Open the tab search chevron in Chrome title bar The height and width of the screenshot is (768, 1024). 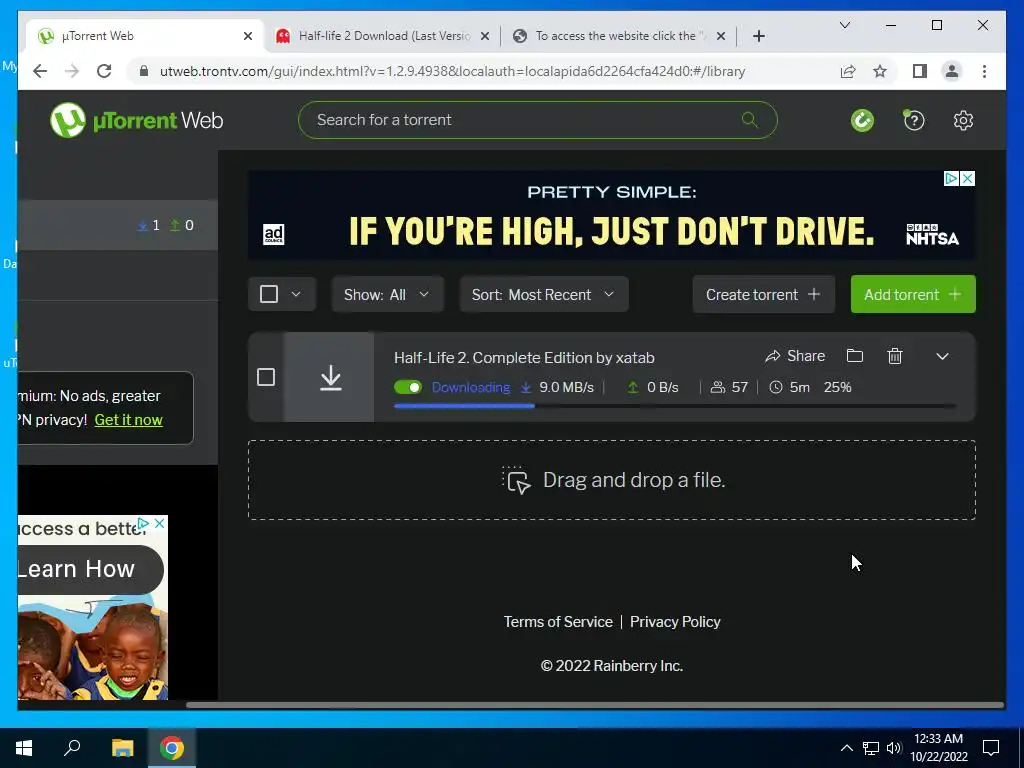[845, 25]
